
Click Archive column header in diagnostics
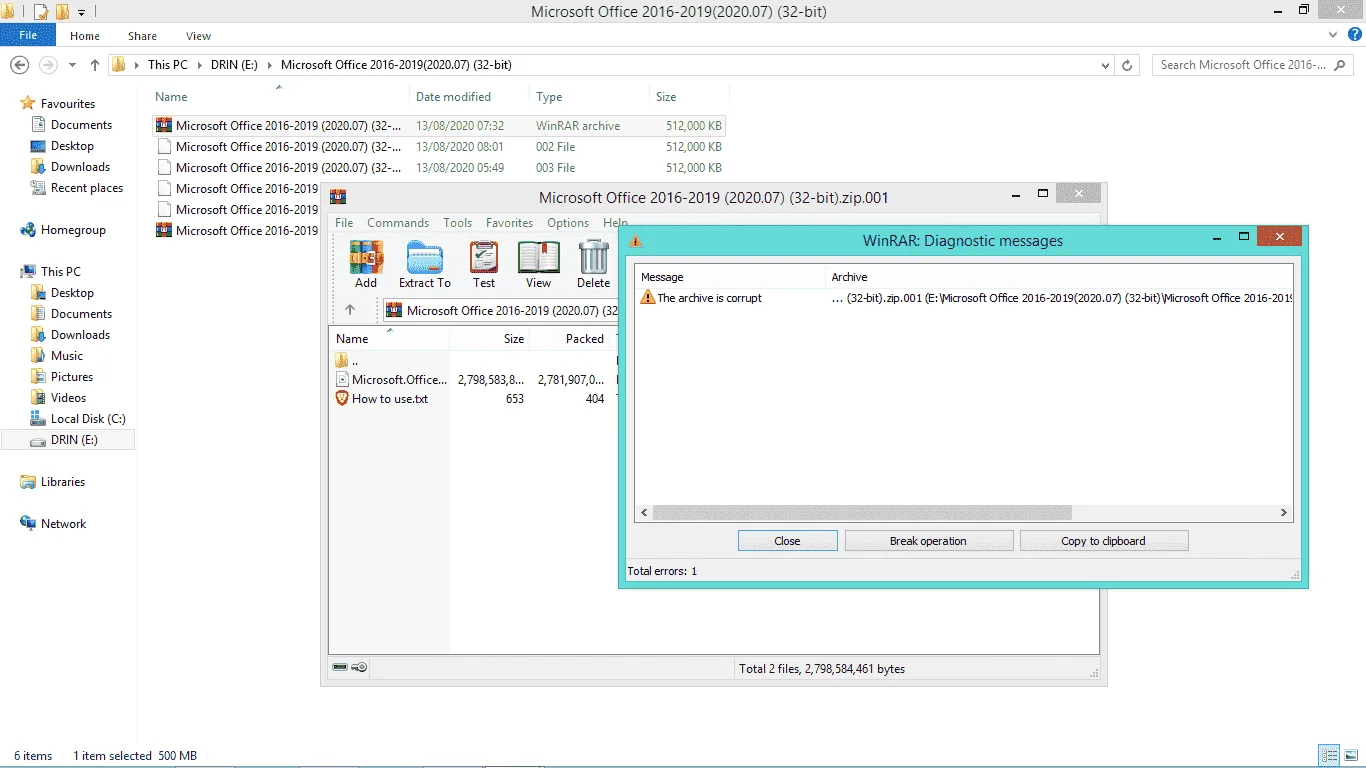[x=1060, y=277]
